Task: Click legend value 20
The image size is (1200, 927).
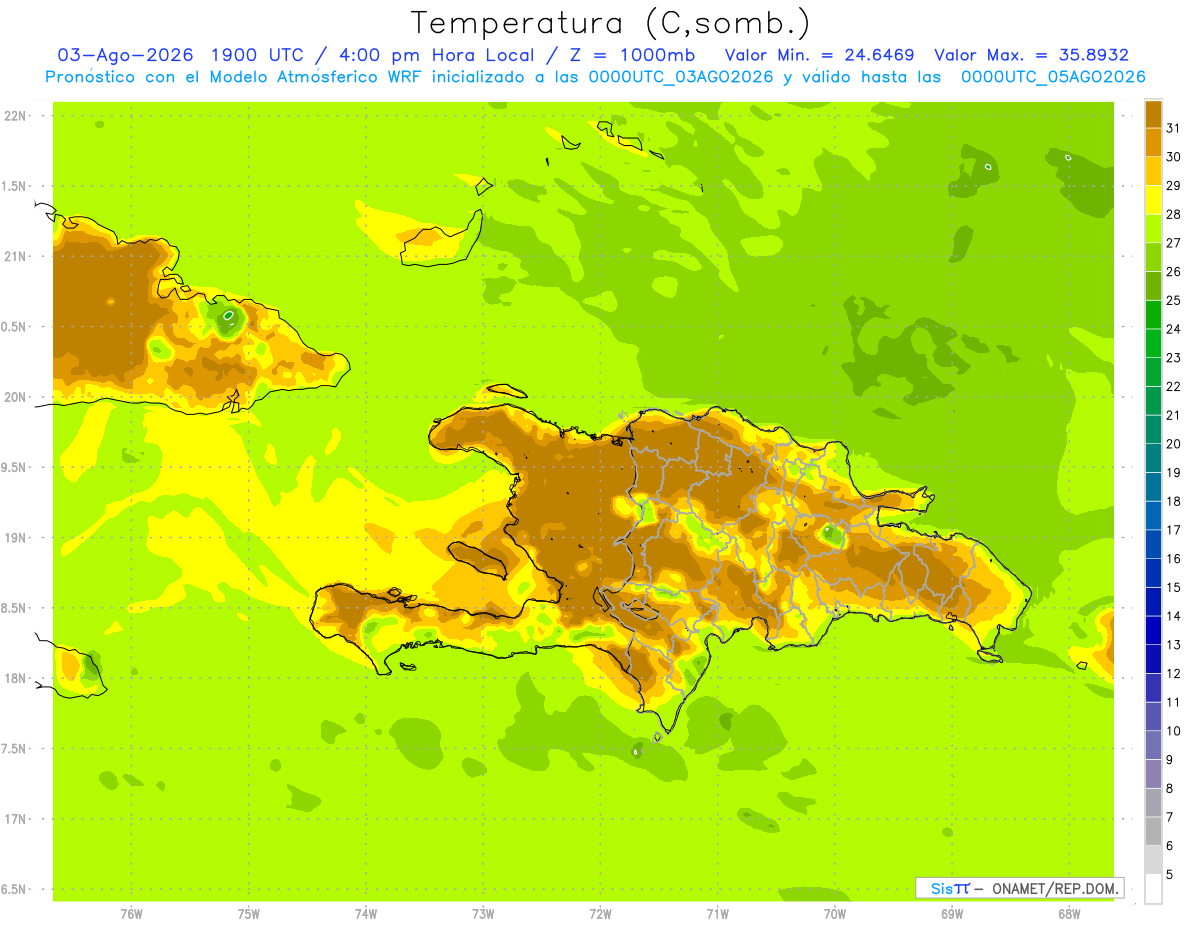Action: (x=1174, y=444)
